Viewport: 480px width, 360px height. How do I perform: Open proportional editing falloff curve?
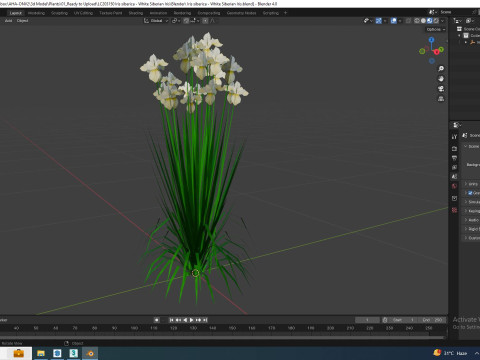click(x=213, y=21)
